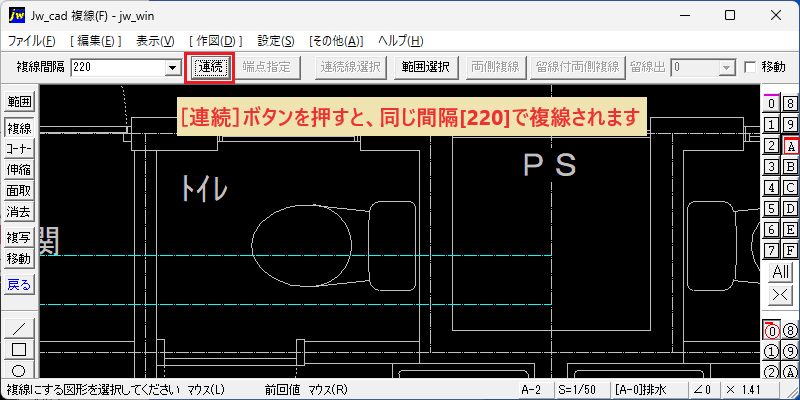The width and height of the screenshot is (800, 400).
Task: Toggle layer 8 in the layer panel
Action: [x=790, y=104]
